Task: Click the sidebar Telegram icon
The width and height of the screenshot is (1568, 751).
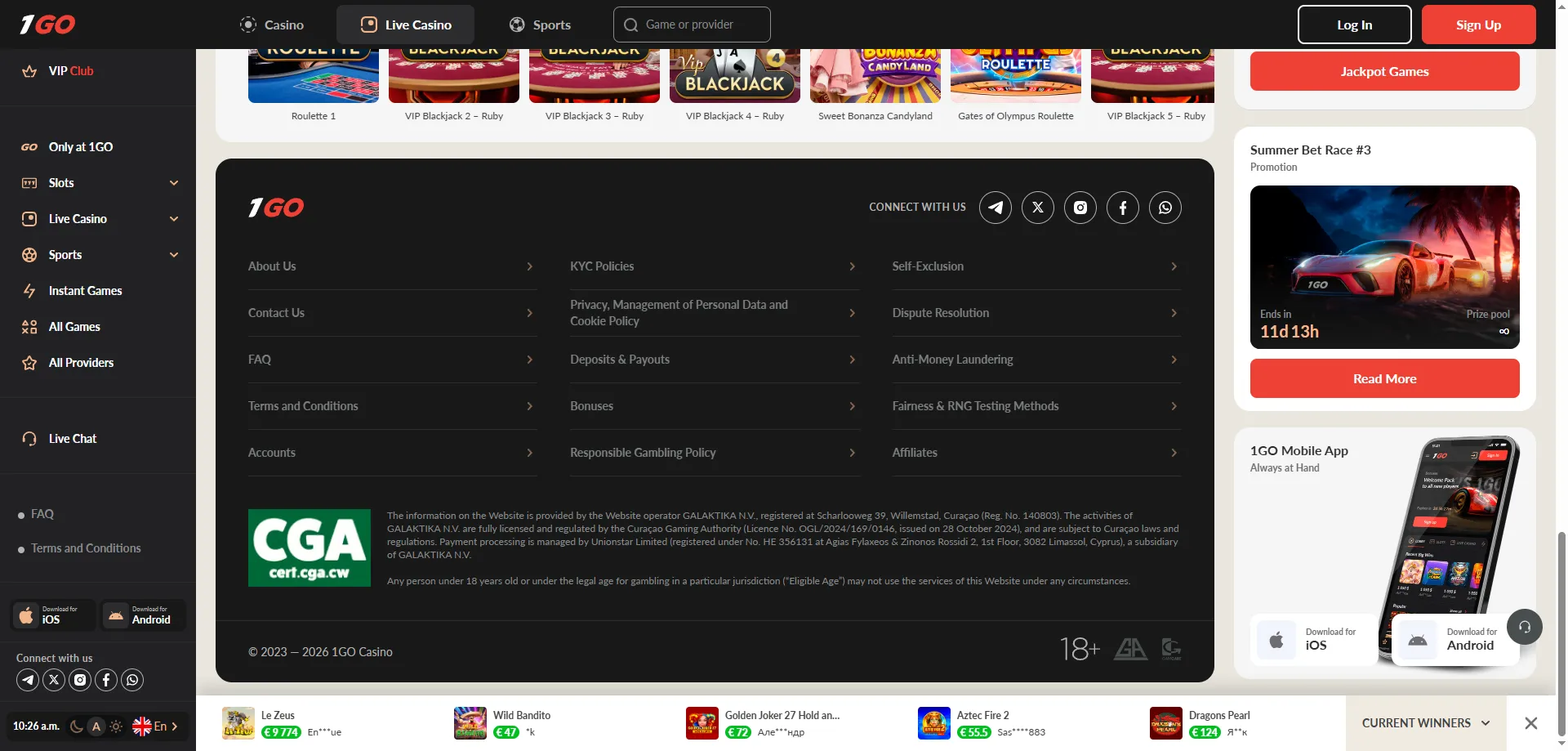Action: point(28,680)
